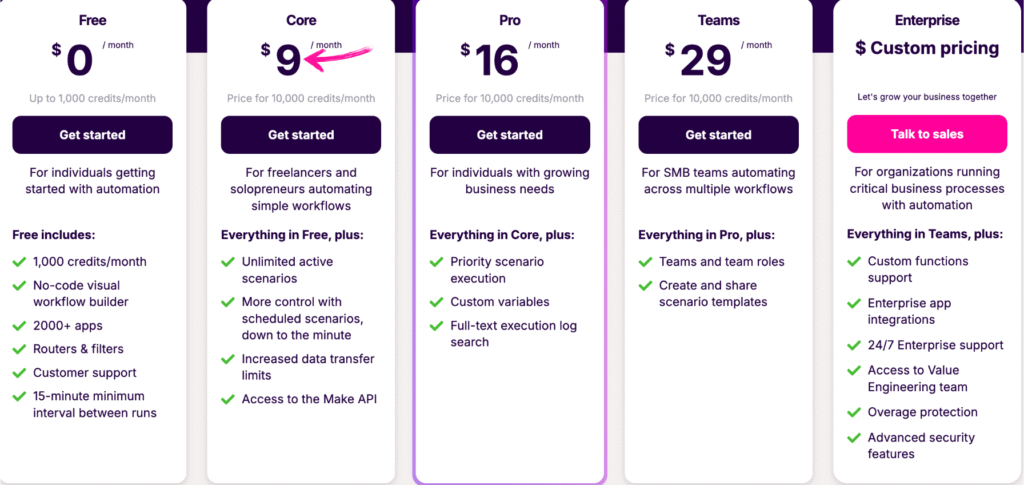Viewport: 1024px width, 485px height.
Task: Click checkmark beside Overage protection
Action: tap(854, 412)
